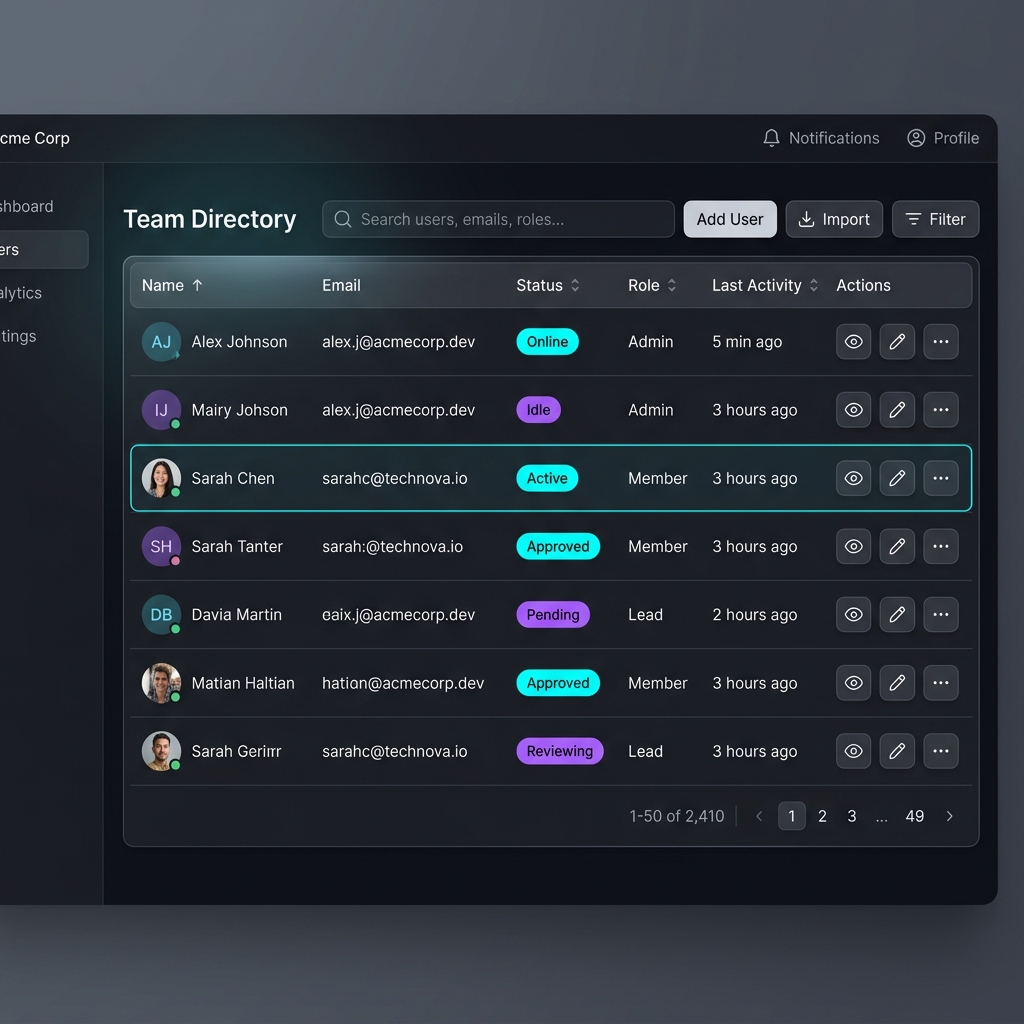1024x1024 pixels.
Task: Click the Profile icon
Action: click(916, 138)
